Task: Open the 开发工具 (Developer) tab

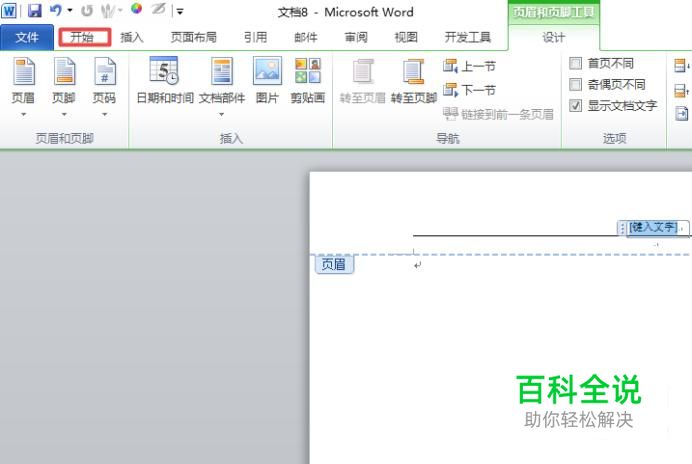Action: [x=468, y=38]
